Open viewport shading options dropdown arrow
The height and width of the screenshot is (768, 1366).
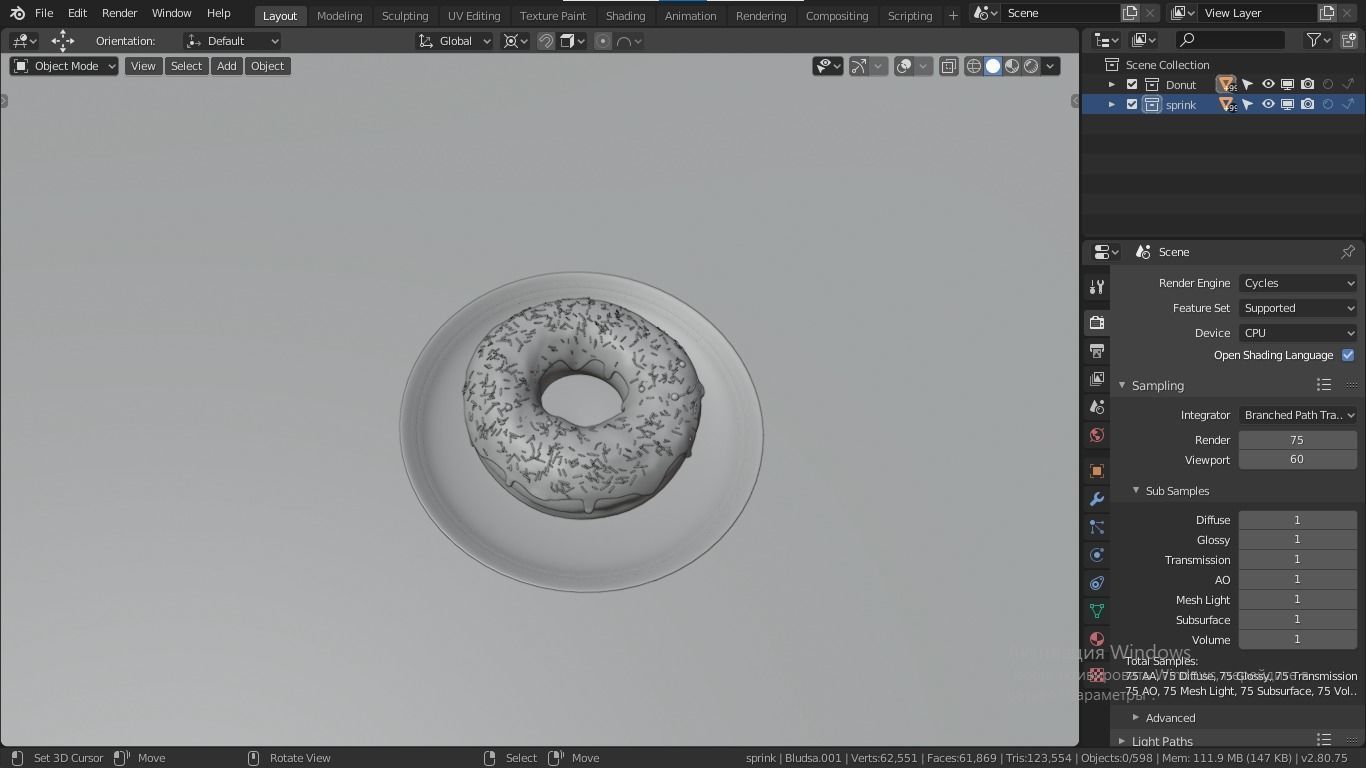(x=1050, y=66)
